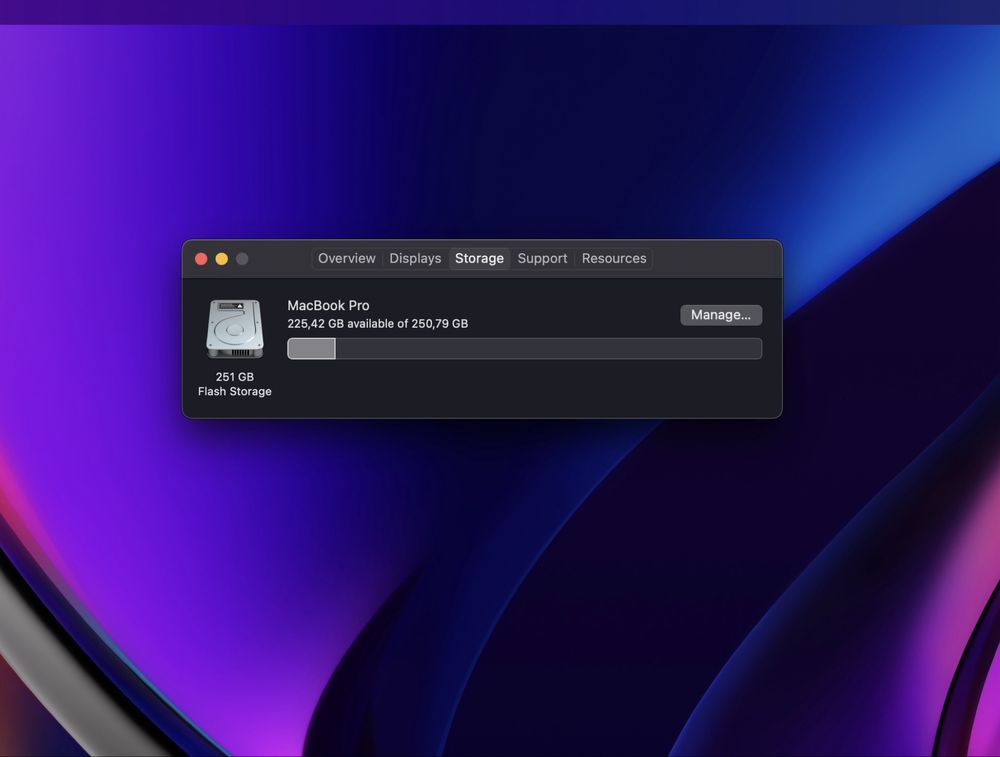This screenshot has width=1000, height=757.
Task: Click the '251 GB' capacity label
Action: click(235, 377)
